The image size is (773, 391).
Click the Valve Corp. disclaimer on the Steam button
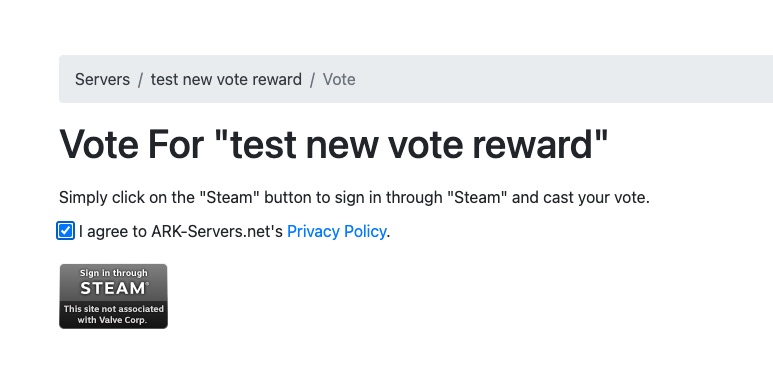113,314
